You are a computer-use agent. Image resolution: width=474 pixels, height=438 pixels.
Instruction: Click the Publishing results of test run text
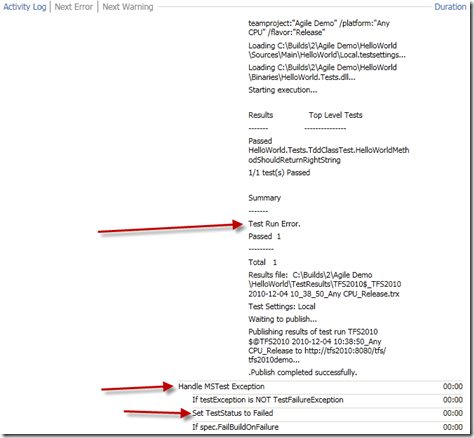coord(317,346)
